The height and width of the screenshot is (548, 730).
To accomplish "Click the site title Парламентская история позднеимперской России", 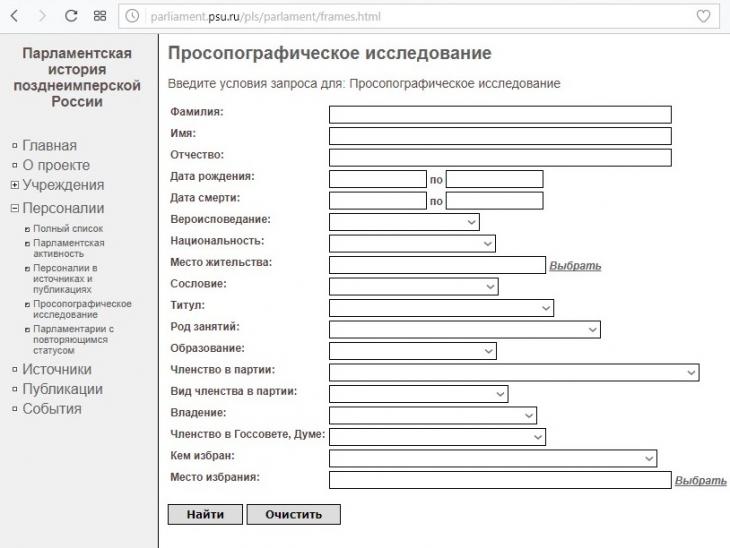I will pos(77,77).
